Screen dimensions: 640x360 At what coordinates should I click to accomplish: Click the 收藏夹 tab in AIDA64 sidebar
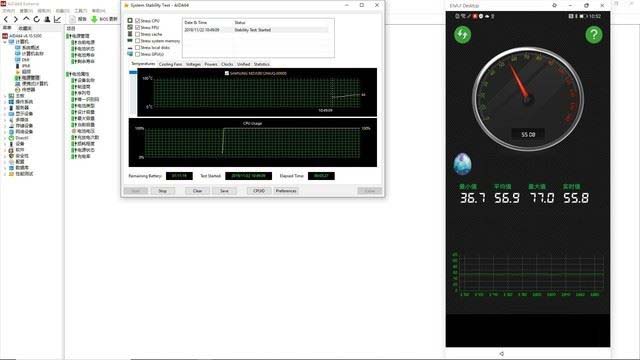(x=25, y=28)
